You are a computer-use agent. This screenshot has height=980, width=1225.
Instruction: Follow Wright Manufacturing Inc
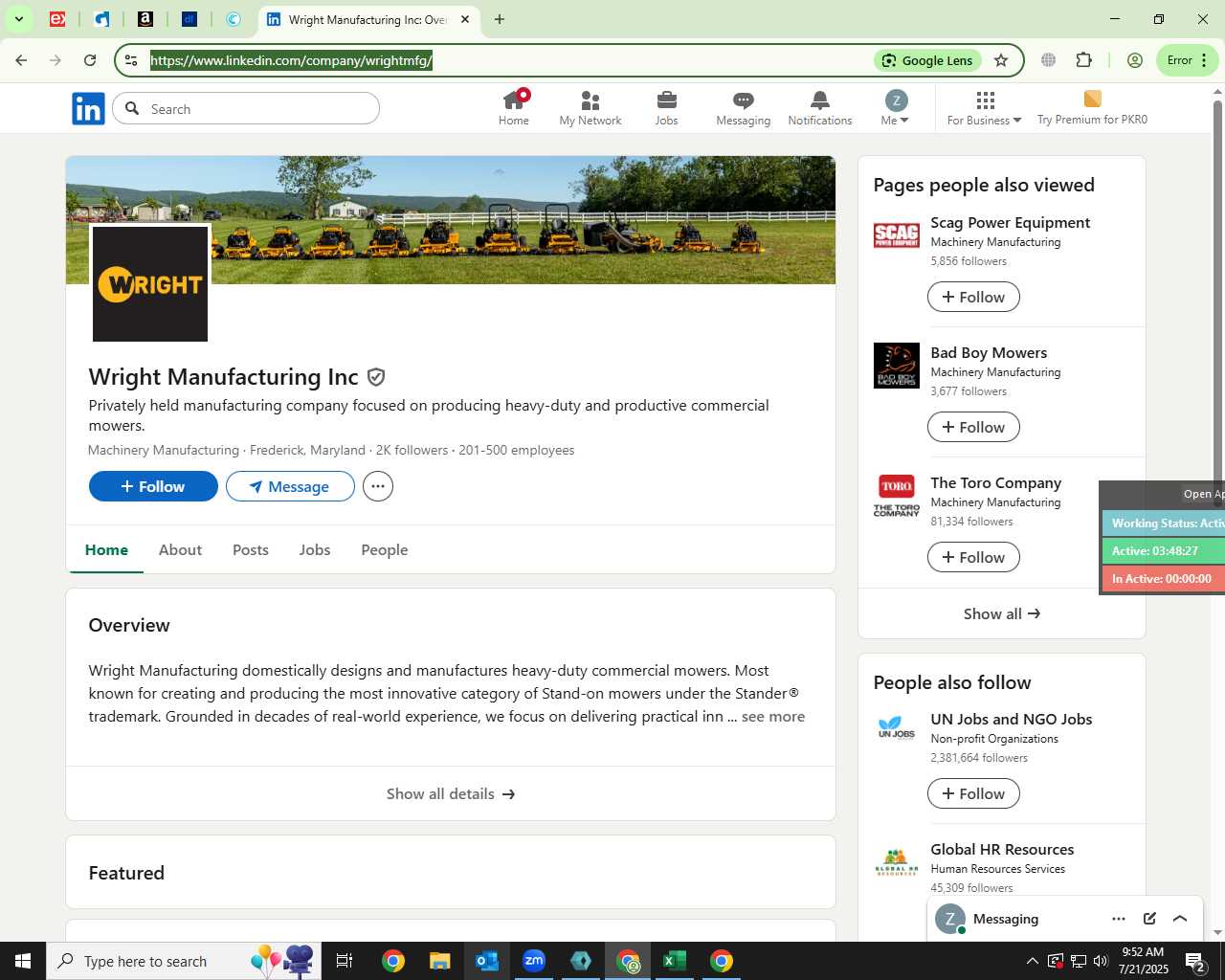coord(153,486)
